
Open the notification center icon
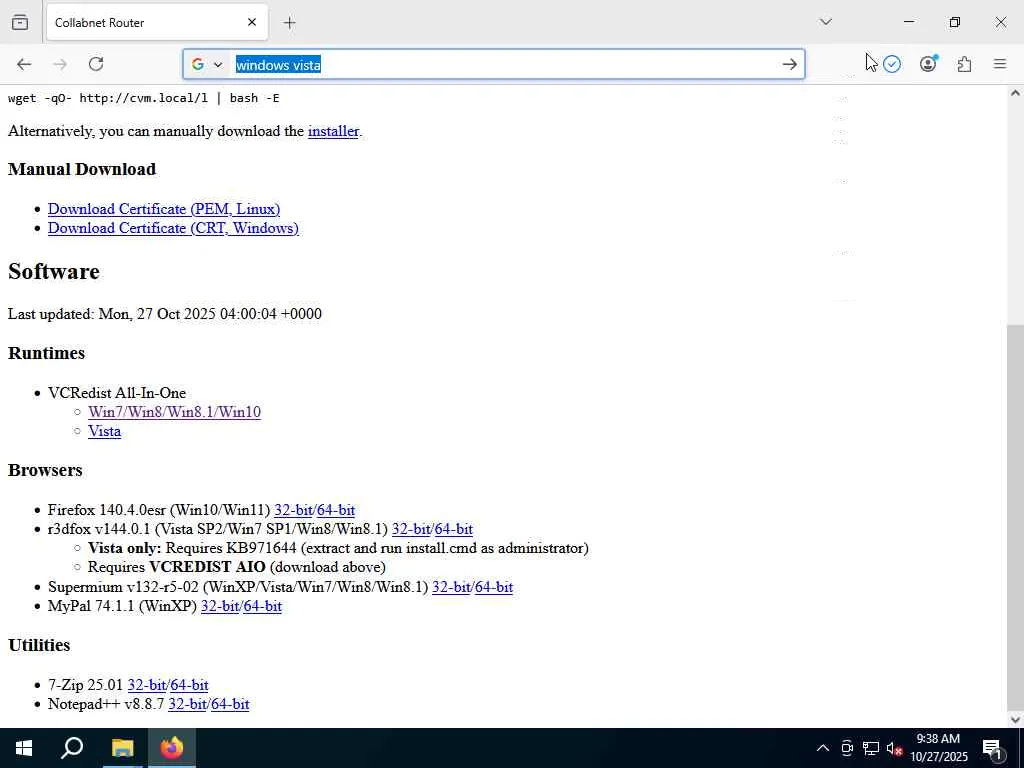pos(993,748)
